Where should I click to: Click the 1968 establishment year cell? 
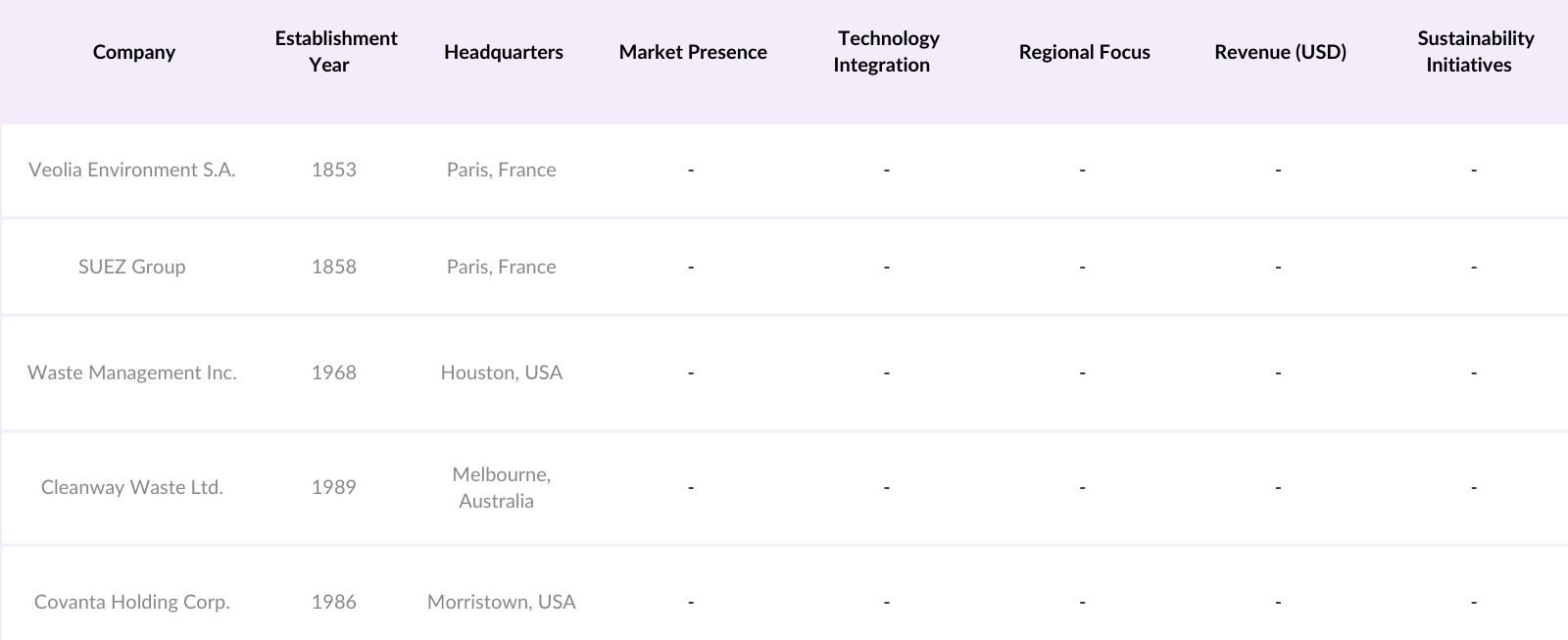[334, 372]
